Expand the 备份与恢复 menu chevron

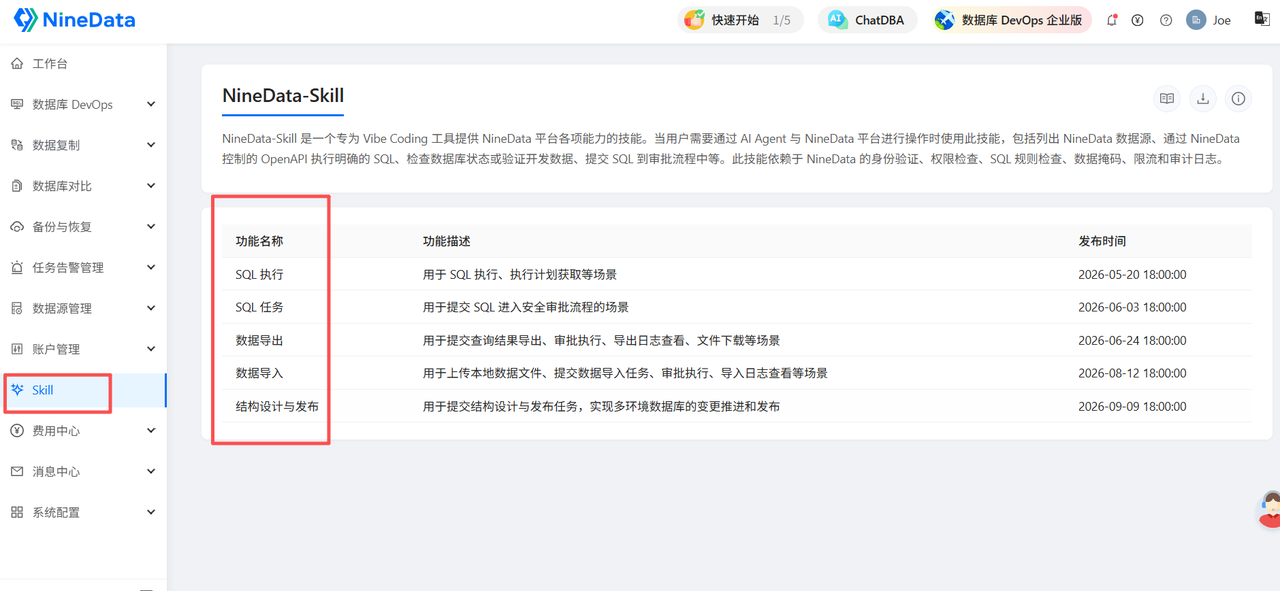pyautogui.click(x=151, y=227)
